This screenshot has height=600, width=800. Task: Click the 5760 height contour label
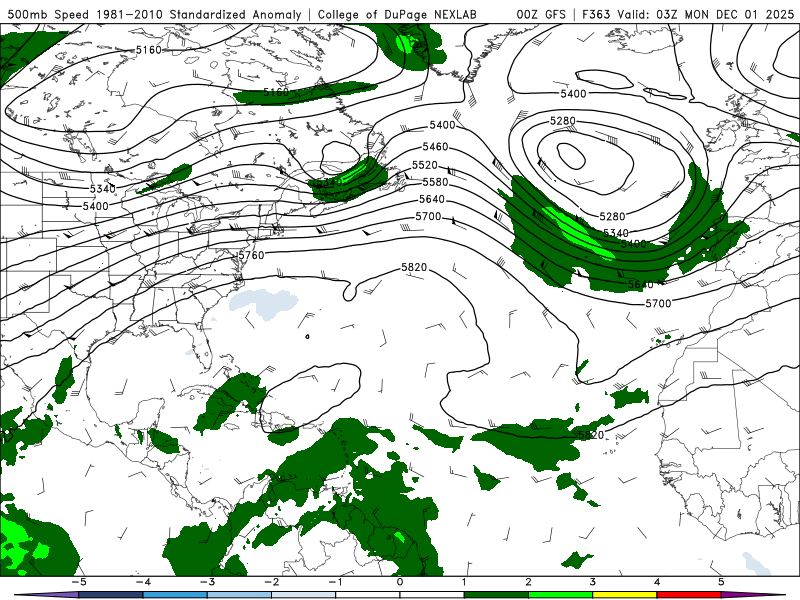tap(252, 255)
